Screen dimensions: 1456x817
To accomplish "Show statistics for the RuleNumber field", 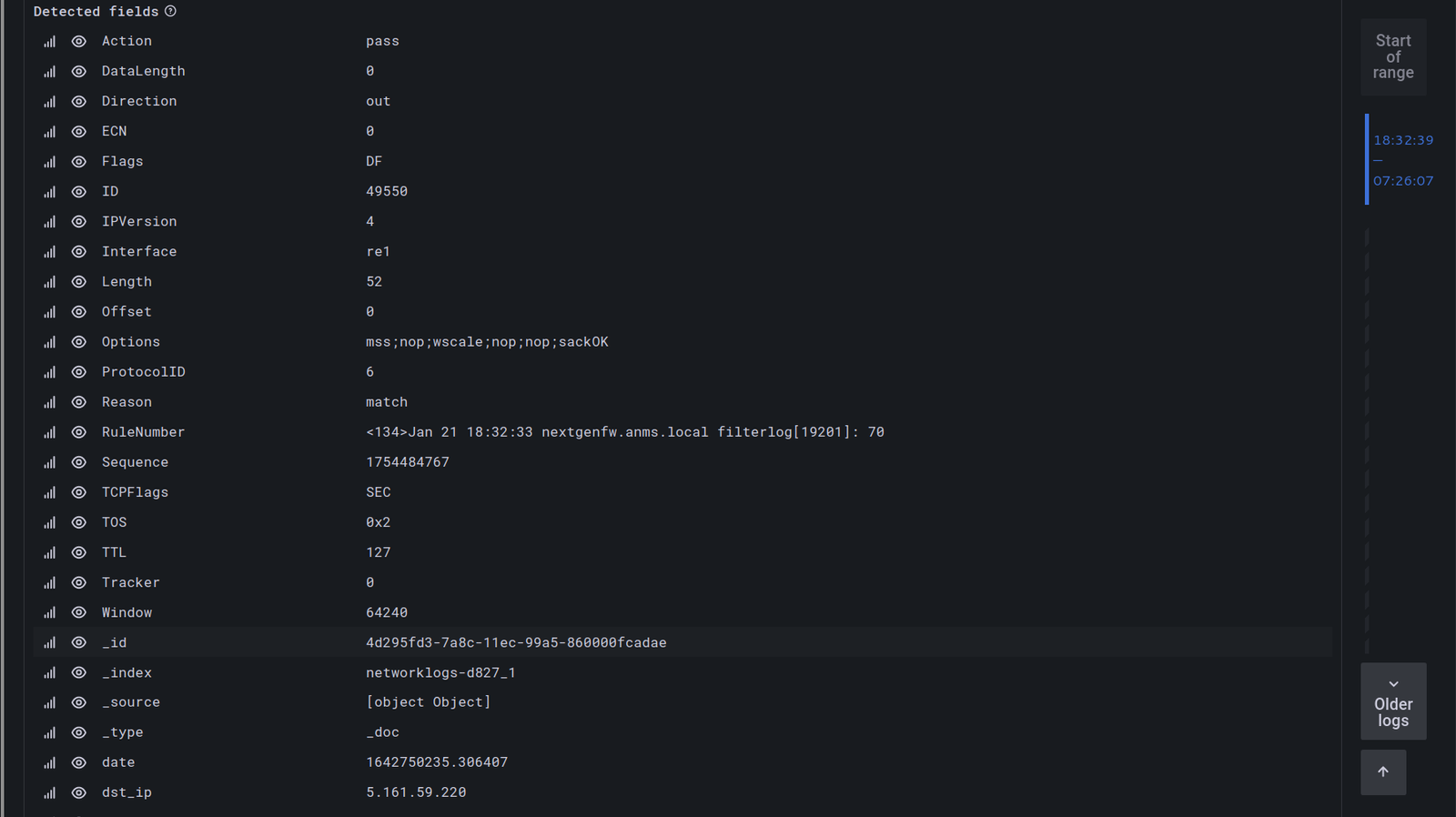I will pyautogui.click(x=49, y=432).
